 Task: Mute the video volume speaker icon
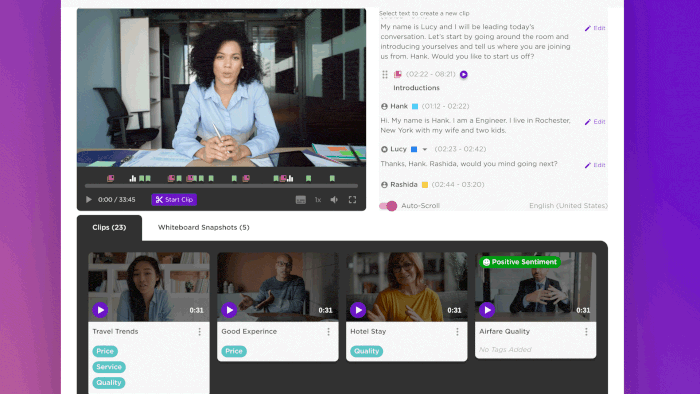pyautogui.click(x=334, y=200)
